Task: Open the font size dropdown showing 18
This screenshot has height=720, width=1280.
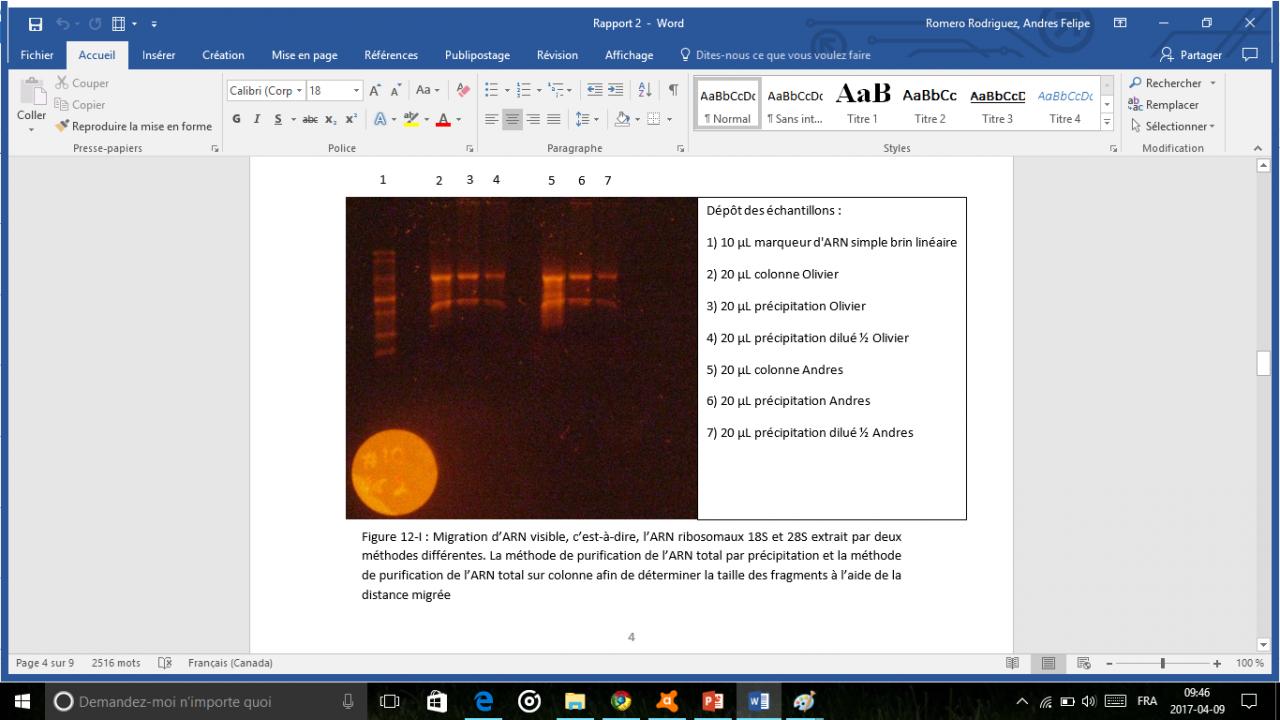Action: 356,91
